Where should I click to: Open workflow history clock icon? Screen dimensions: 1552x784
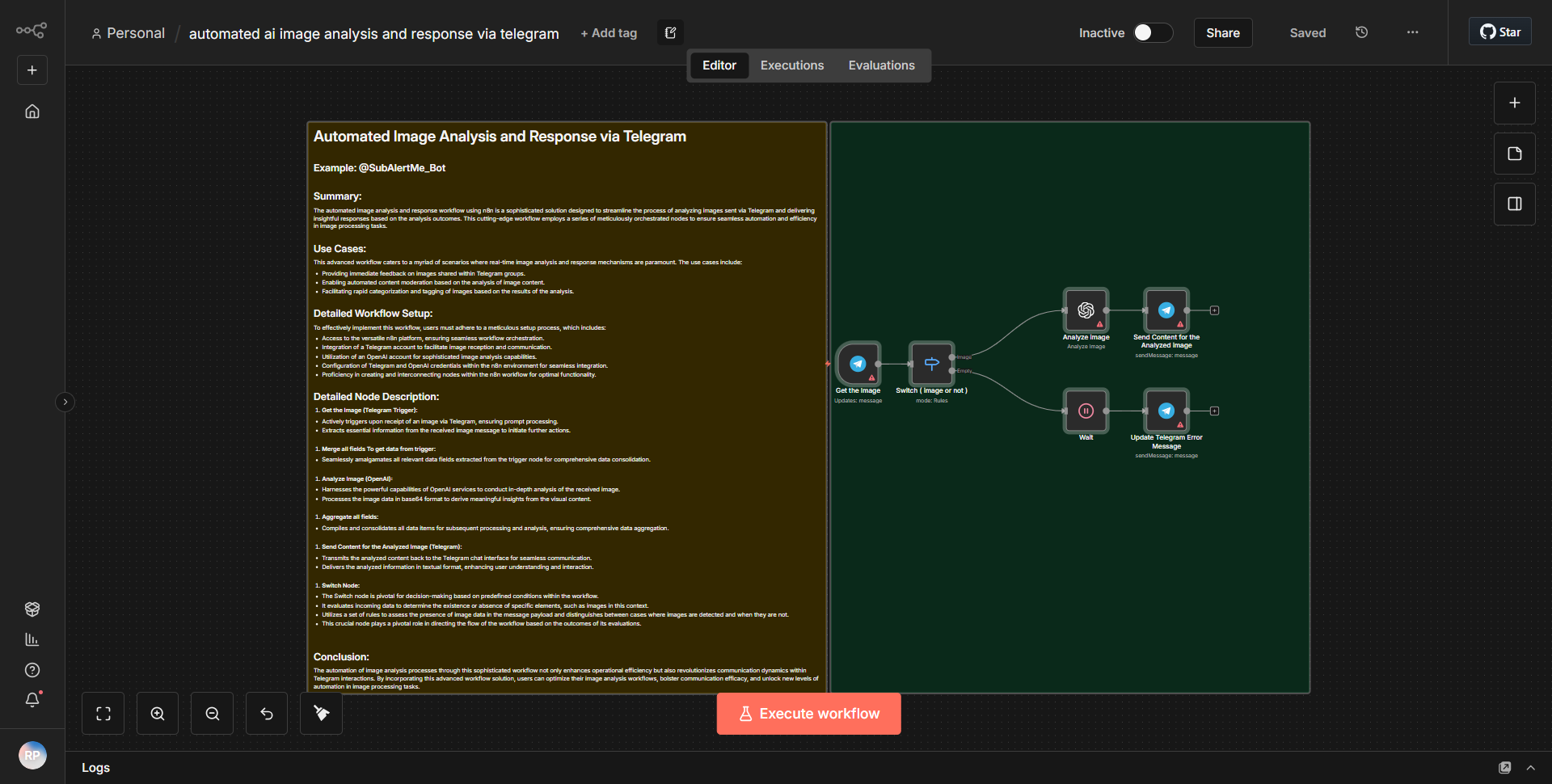(x=1361, y=32)
